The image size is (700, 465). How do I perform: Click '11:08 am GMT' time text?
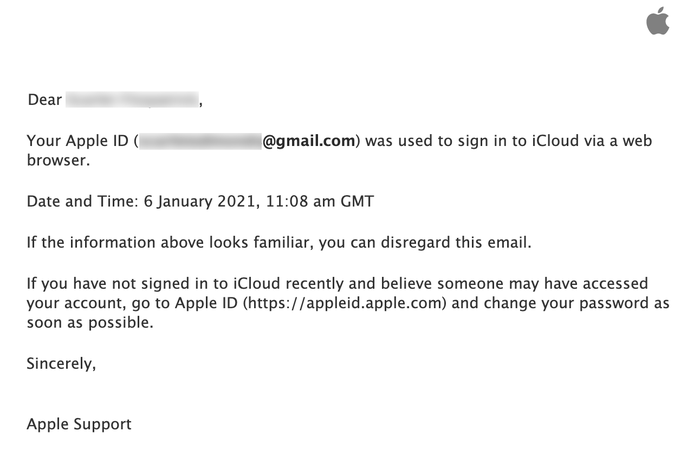pos(320,201)
